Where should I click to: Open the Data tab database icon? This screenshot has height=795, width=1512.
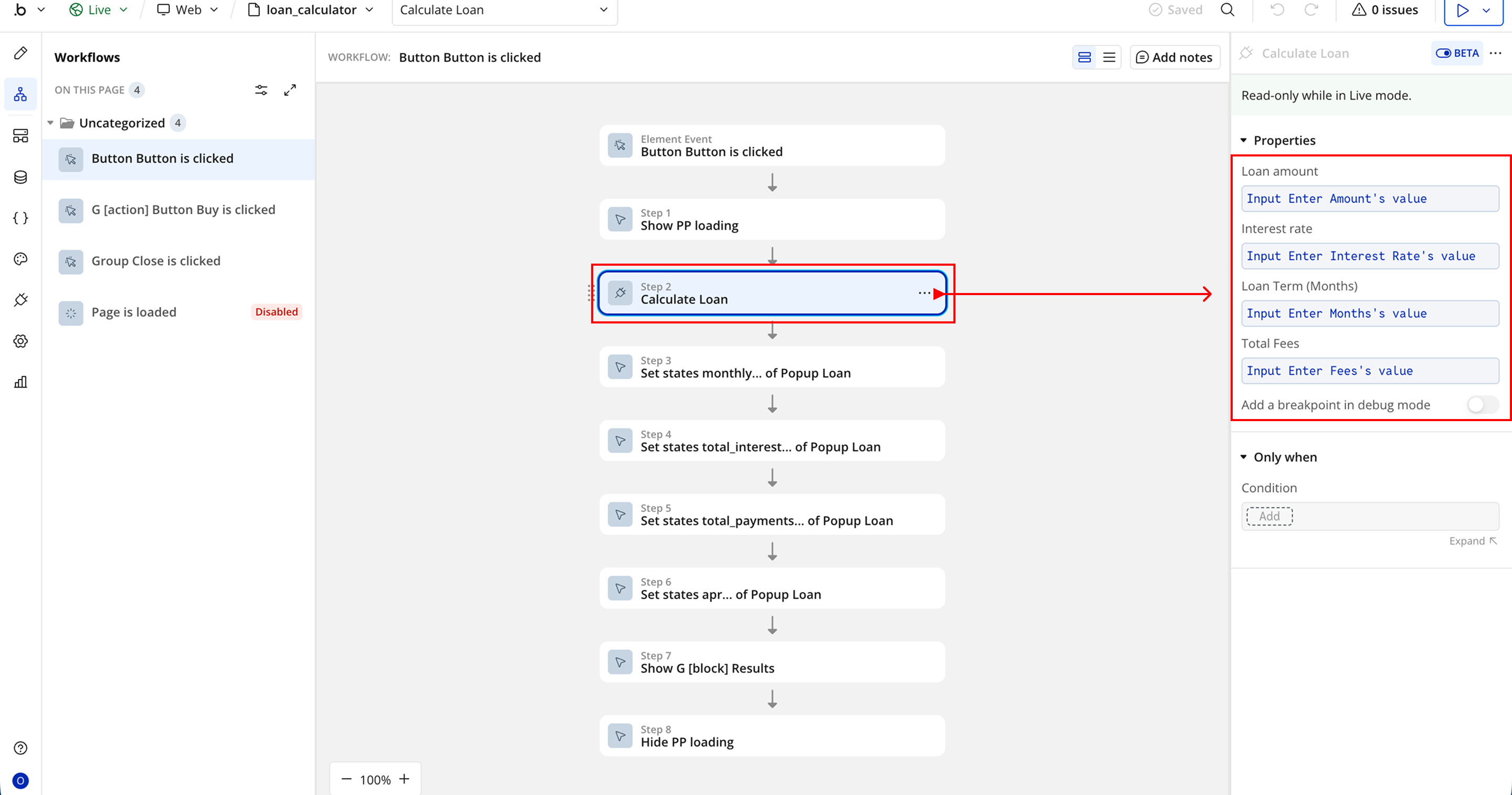click(x=20, y=177)
